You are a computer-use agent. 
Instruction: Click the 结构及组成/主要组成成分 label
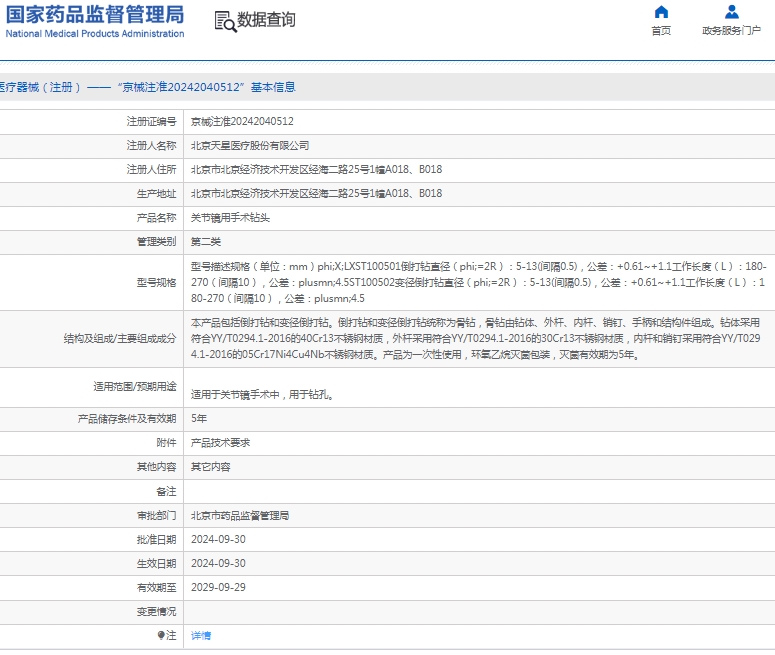click(120, 339)
